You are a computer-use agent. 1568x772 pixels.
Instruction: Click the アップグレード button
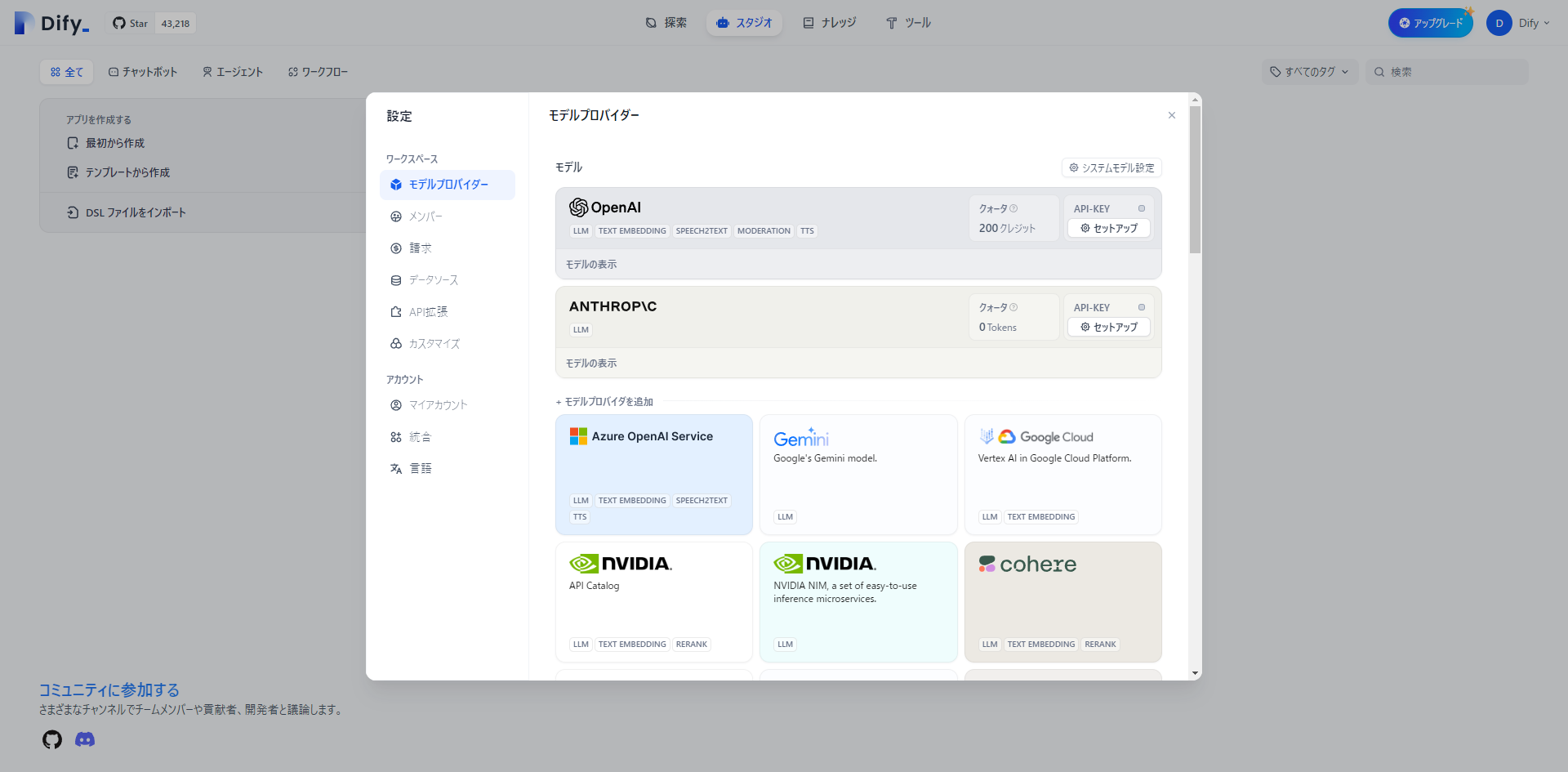pyautogui.click(x=1430, y=23)
